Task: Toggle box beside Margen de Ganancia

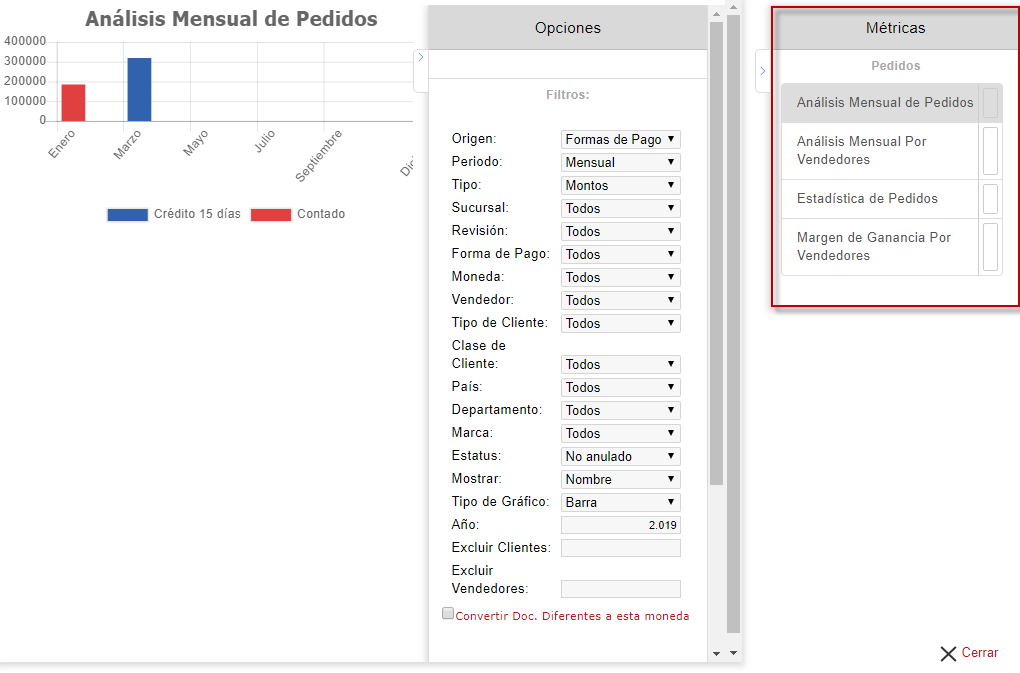Action: [x=991, y=247]
